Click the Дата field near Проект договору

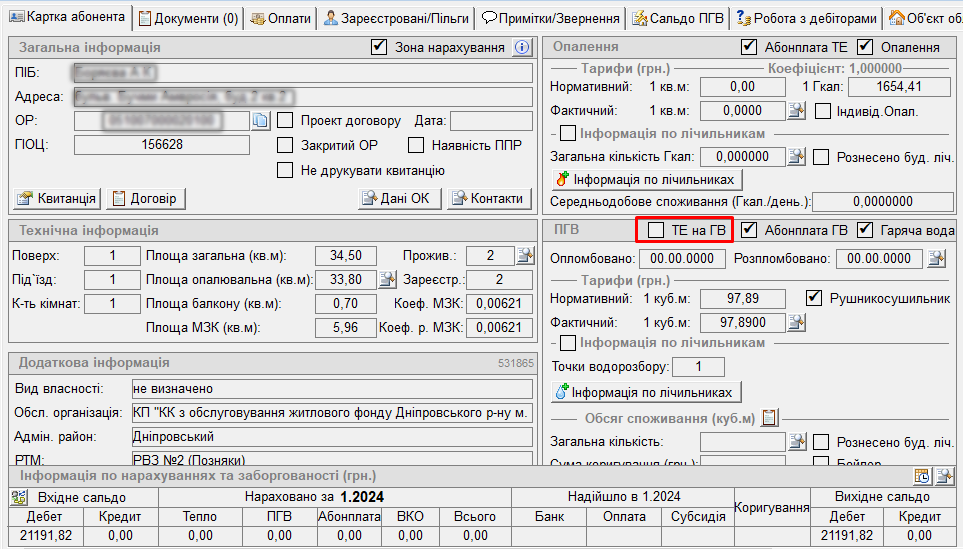pos(491,121)
